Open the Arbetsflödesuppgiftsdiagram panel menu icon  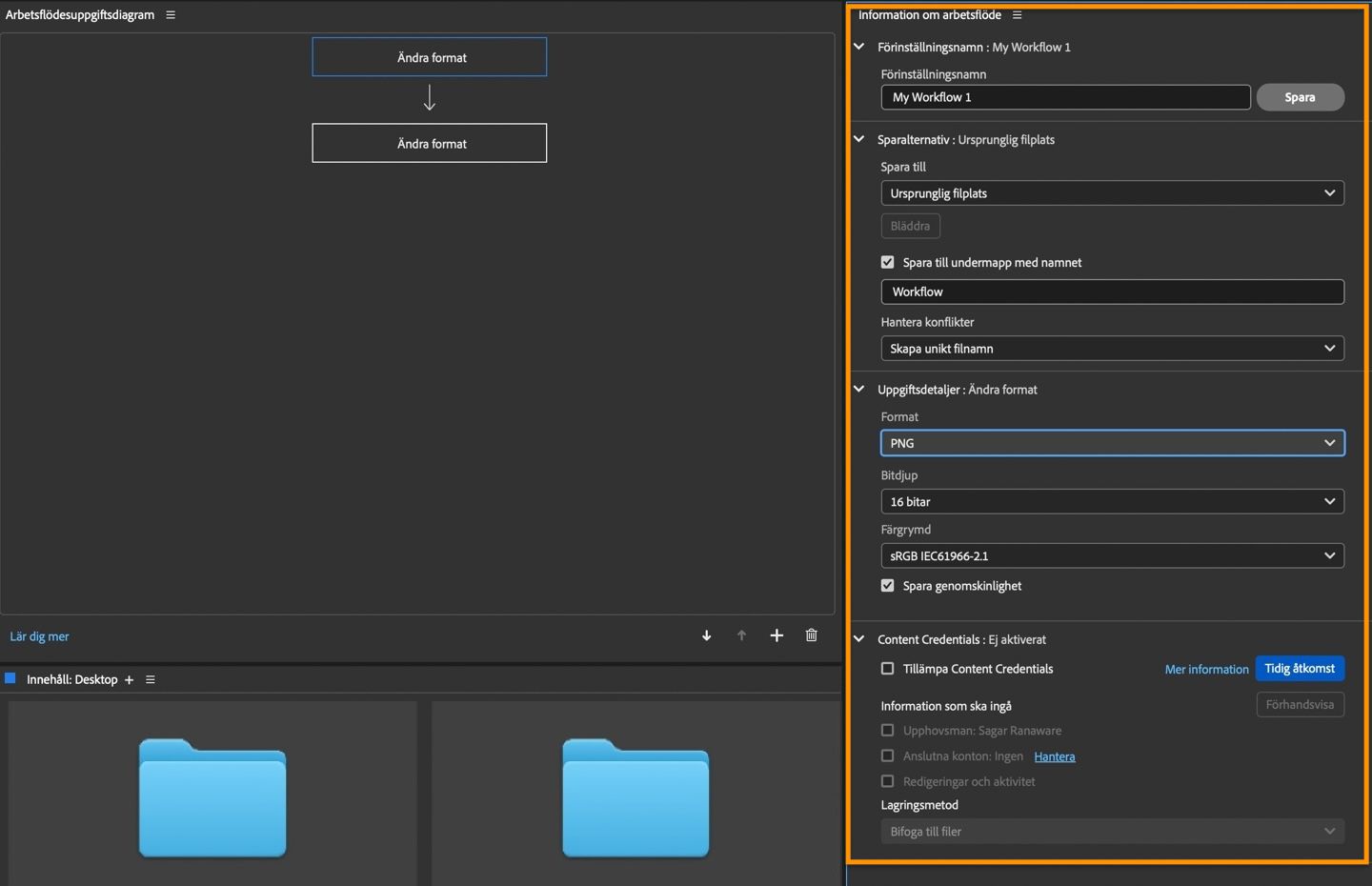tap(171, 15)
